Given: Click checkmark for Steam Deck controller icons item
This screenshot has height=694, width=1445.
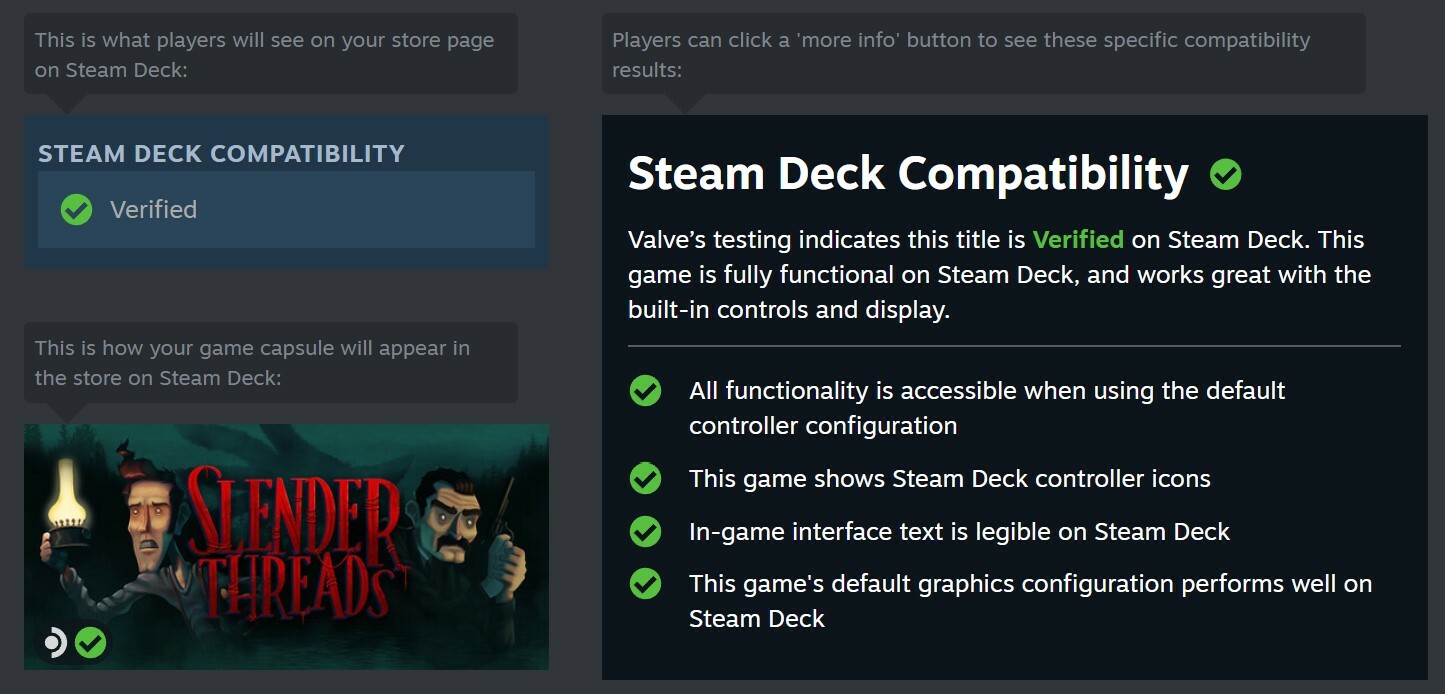Looking at the screenshot, I should point(645,479).
